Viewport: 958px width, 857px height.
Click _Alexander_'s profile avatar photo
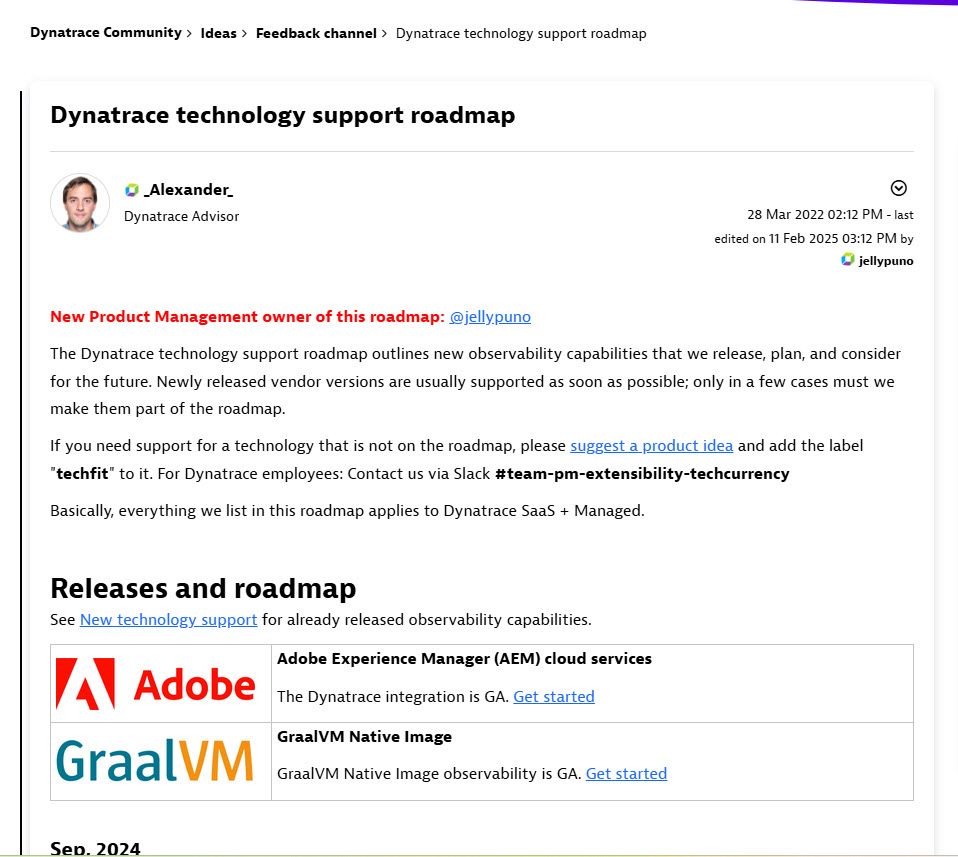[80, 203]
